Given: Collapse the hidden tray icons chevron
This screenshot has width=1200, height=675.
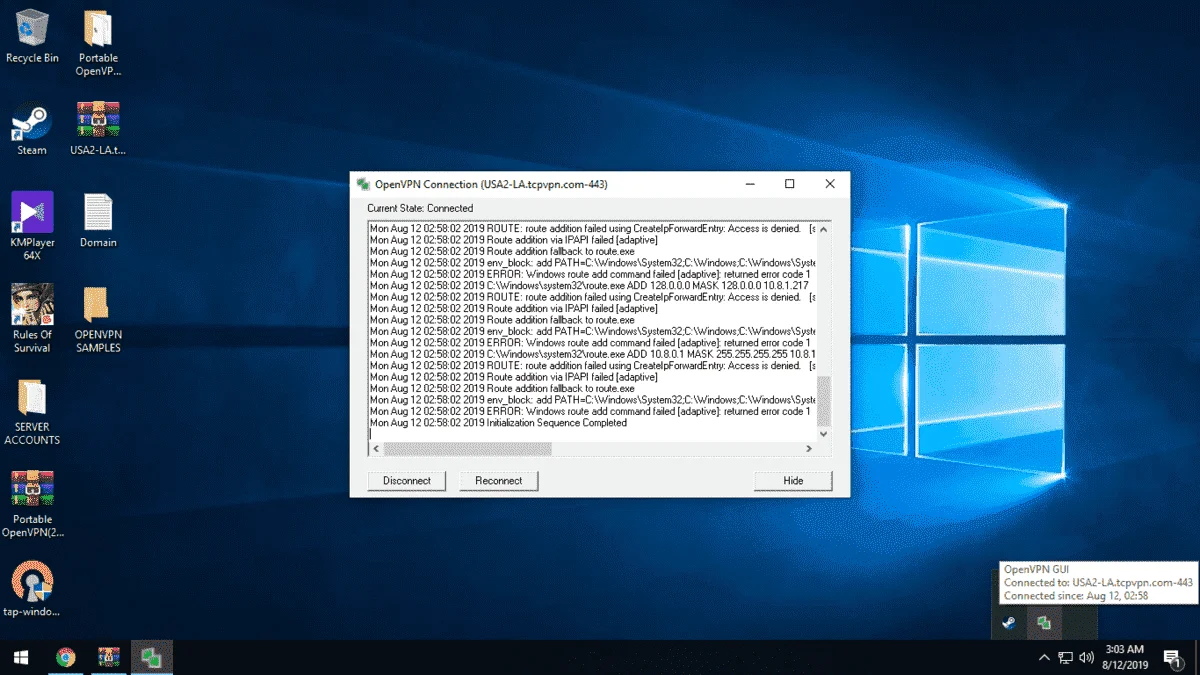Looking at the screenshot, I should pos(1044,657).
